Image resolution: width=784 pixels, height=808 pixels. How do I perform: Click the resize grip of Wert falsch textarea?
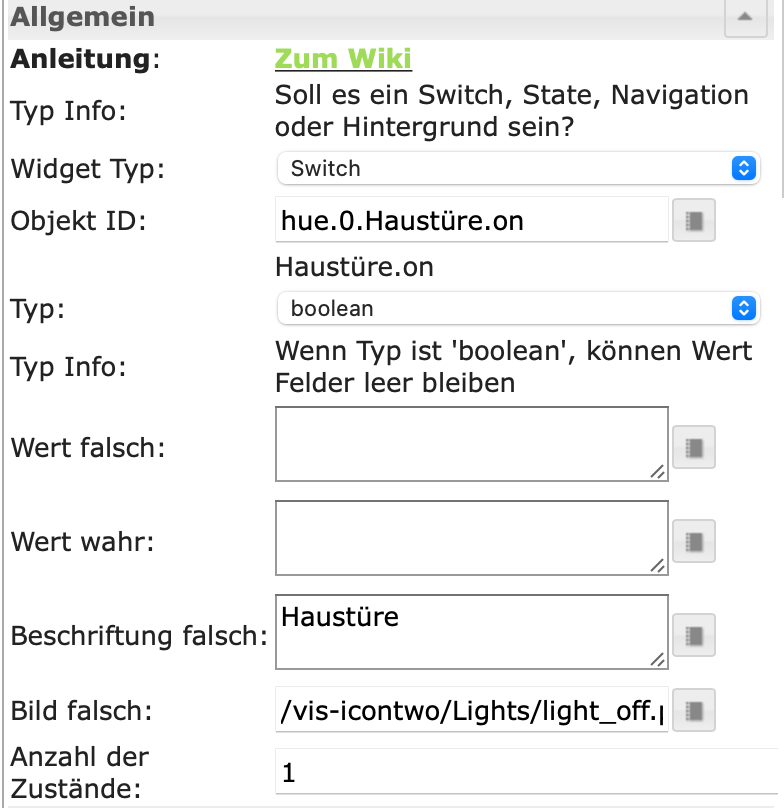(657, 472)
